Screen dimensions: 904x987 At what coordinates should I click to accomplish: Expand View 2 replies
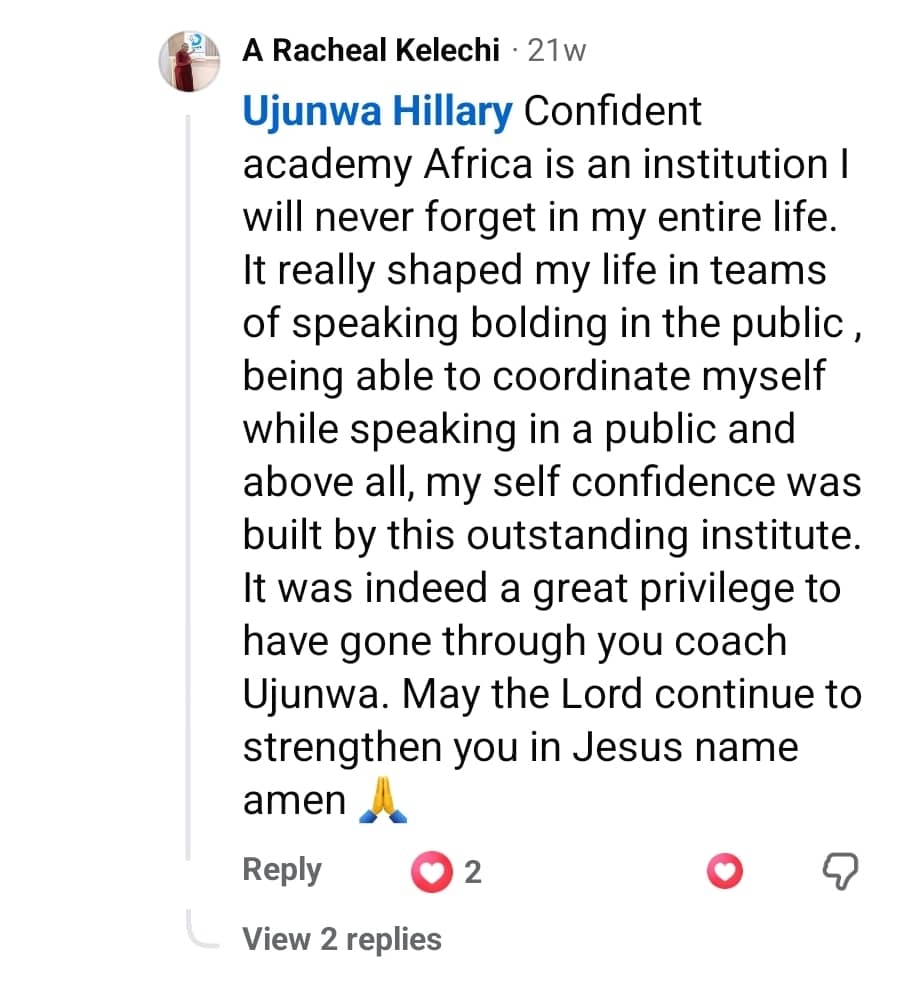point(341,939)
